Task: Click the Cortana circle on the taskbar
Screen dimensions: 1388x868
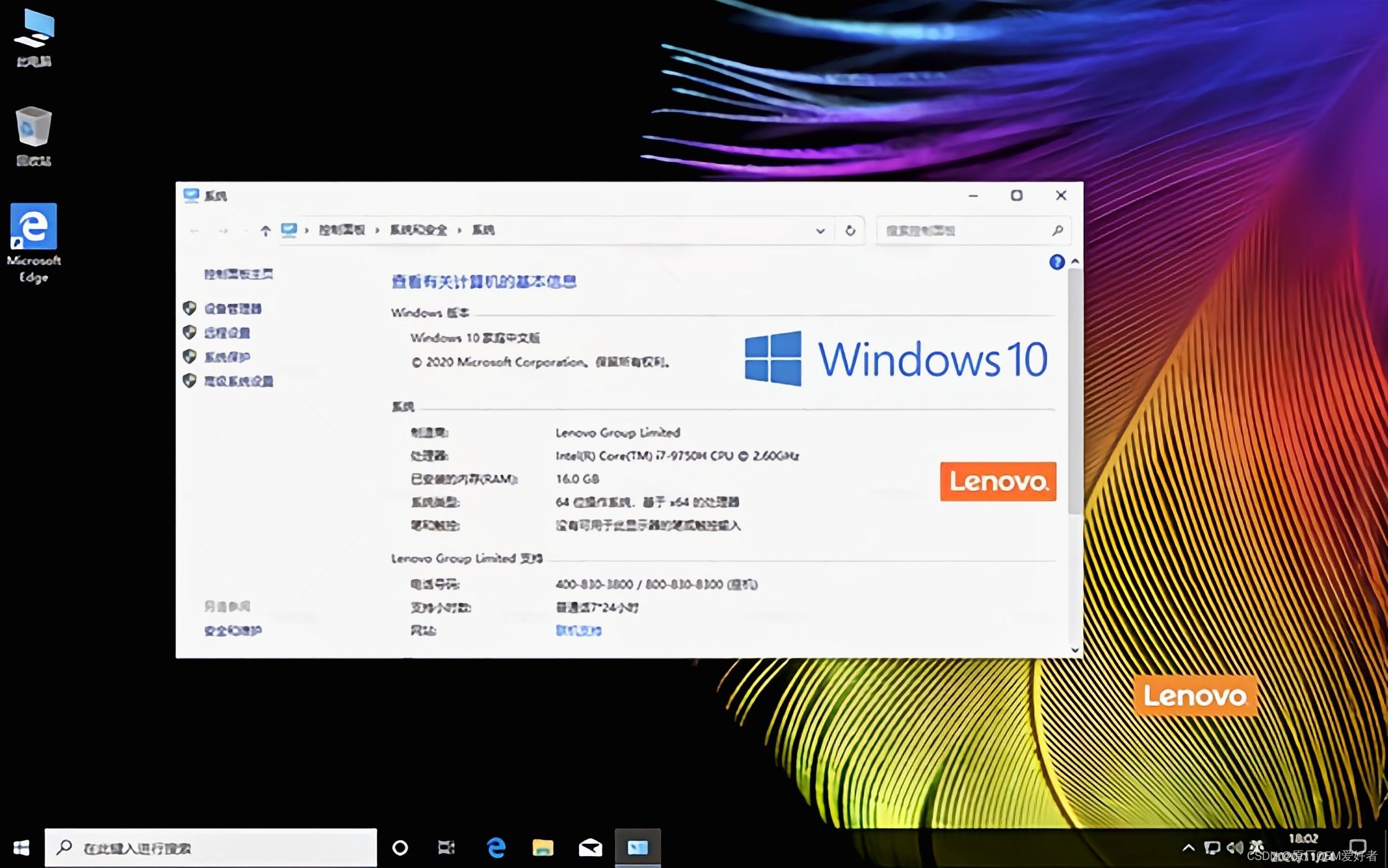Action: coord(401,848)
